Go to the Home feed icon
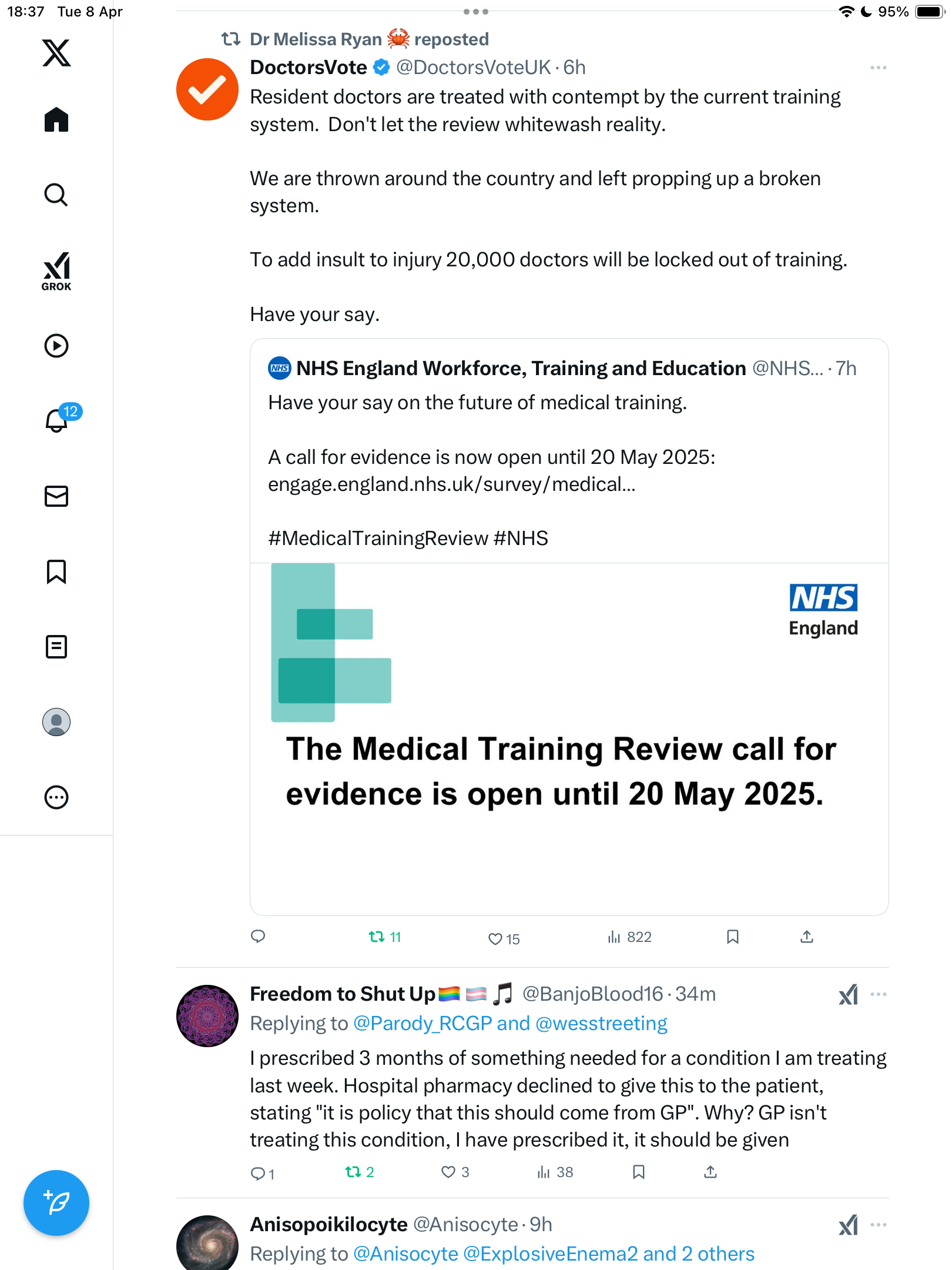This screenshot has height=1270, width=952. (x=56, y=119)
